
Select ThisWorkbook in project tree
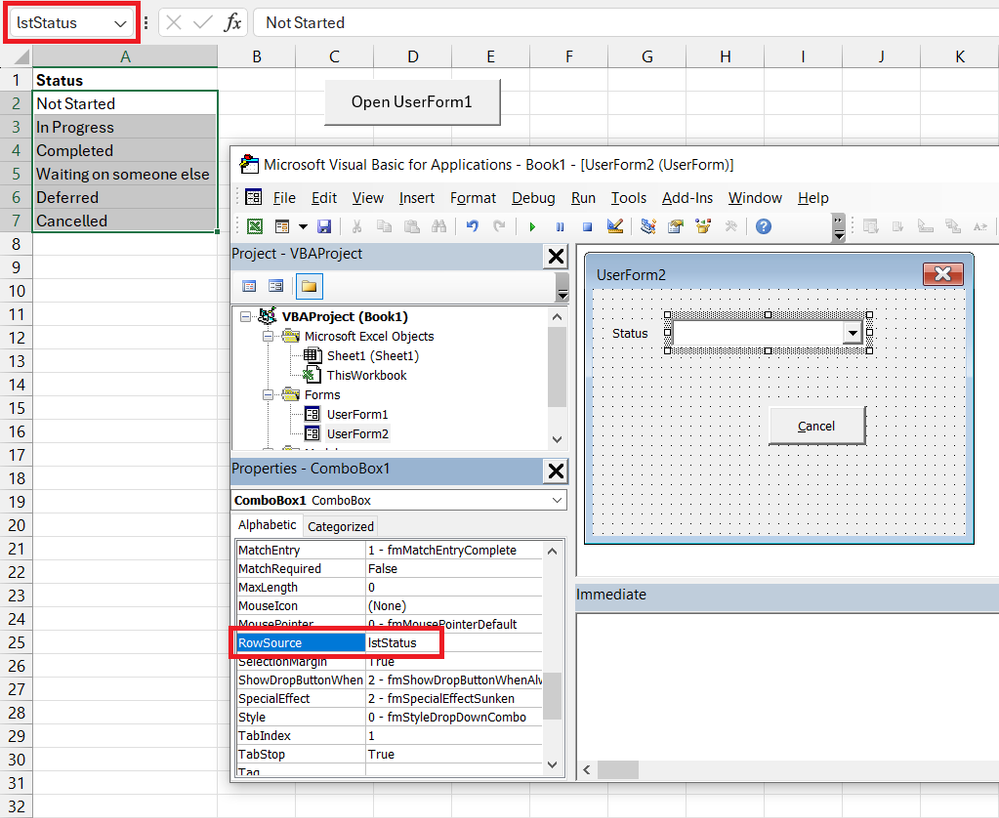pos(366,375)
